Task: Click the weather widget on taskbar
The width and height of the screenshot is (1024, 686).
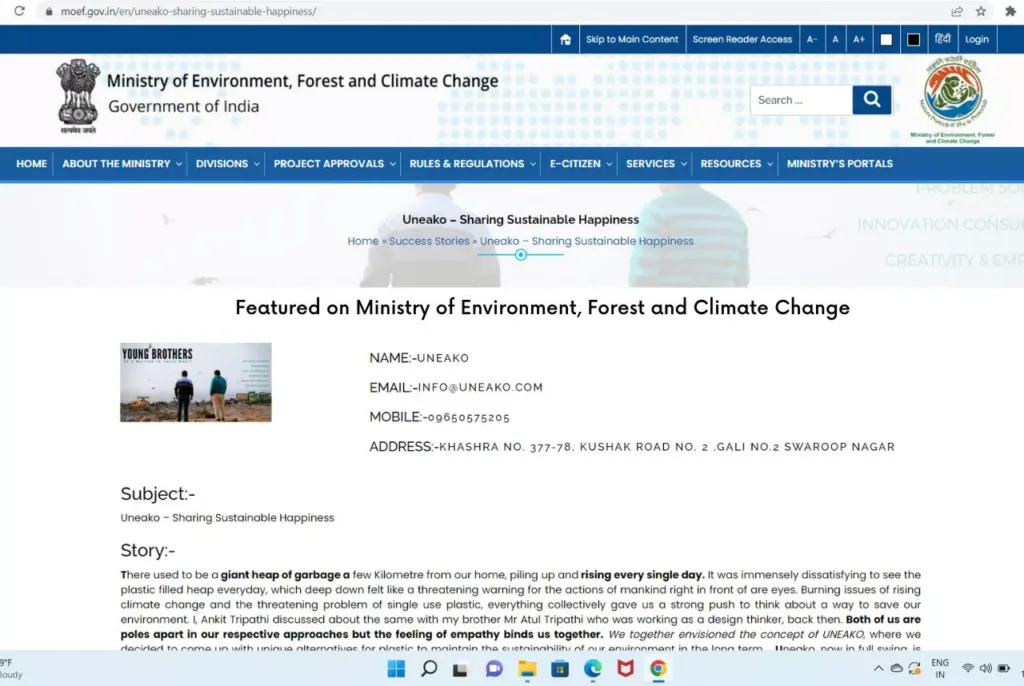Action: pyautogui.click(x=12, y=668)
